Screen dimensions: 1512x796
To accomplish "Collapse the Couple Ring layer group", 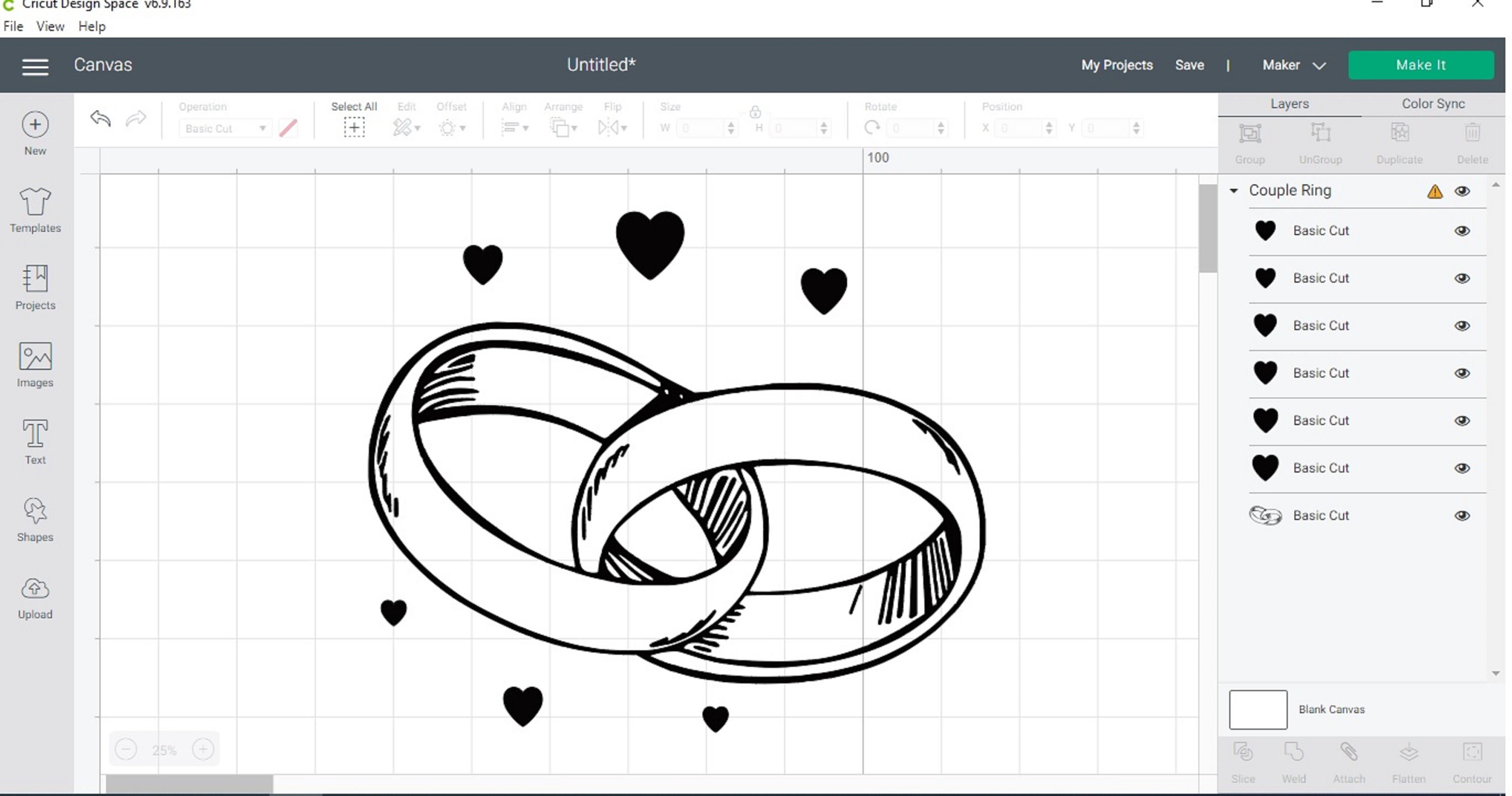I will tap(1233, 190).
